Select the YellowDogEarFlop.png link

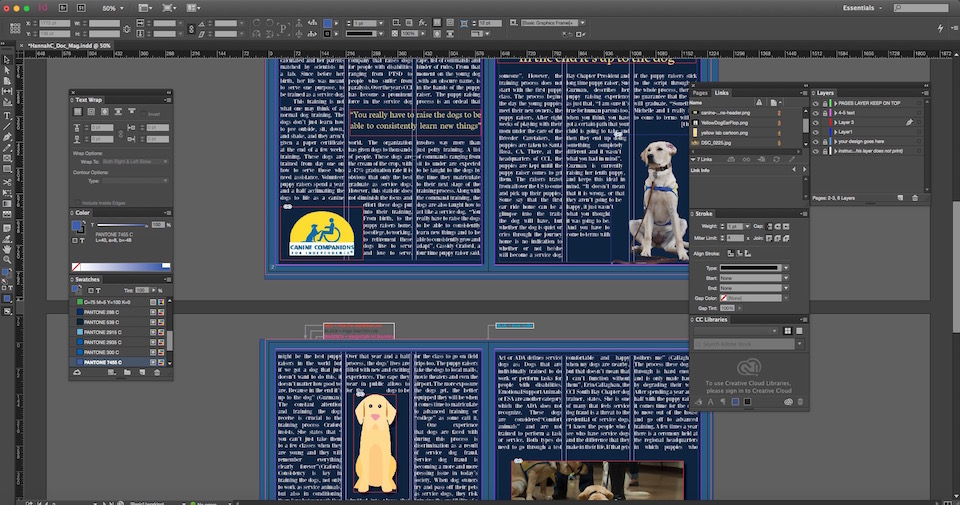click(x=745, y=122)
